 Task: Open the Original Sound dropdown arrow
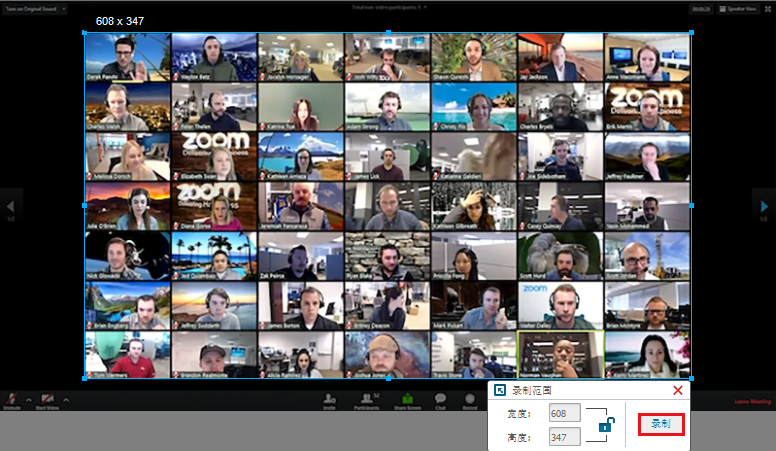[x=63, y=9]
